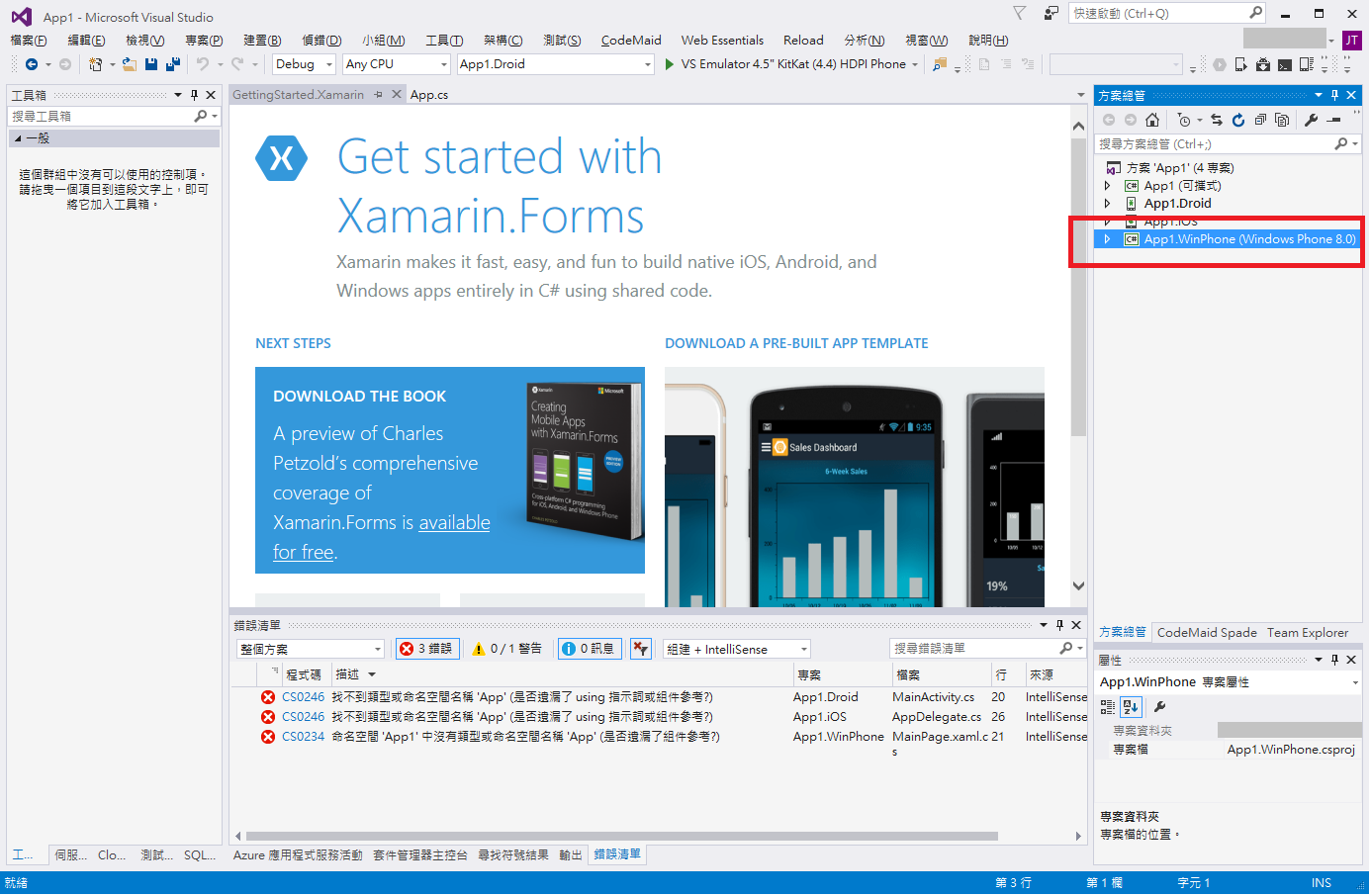
Task: Click Show All Files icon
Action: [x=1282, y=120]
